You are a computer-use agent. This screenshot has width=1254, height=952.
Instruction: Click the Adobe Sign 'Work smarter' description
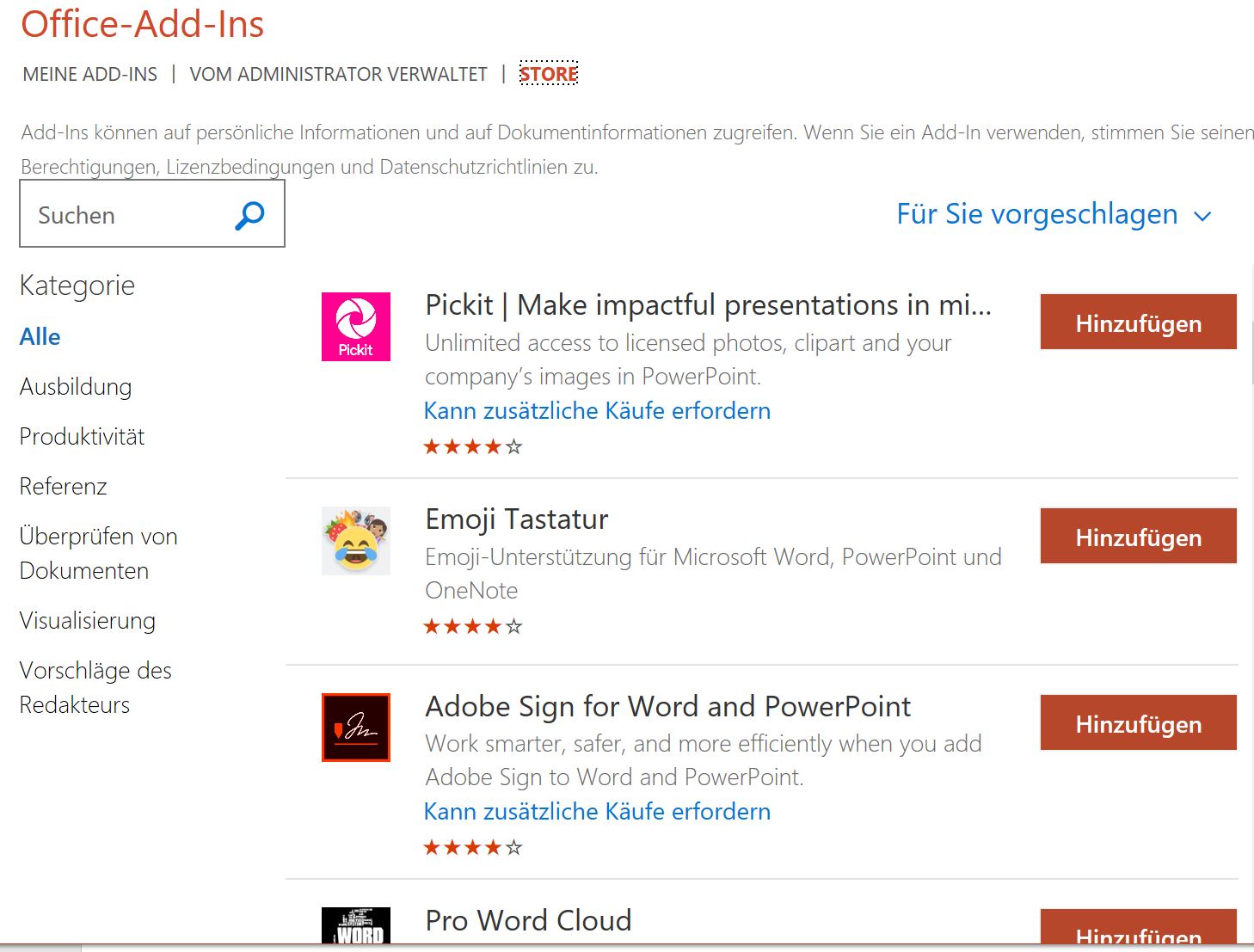pos(704,760)
